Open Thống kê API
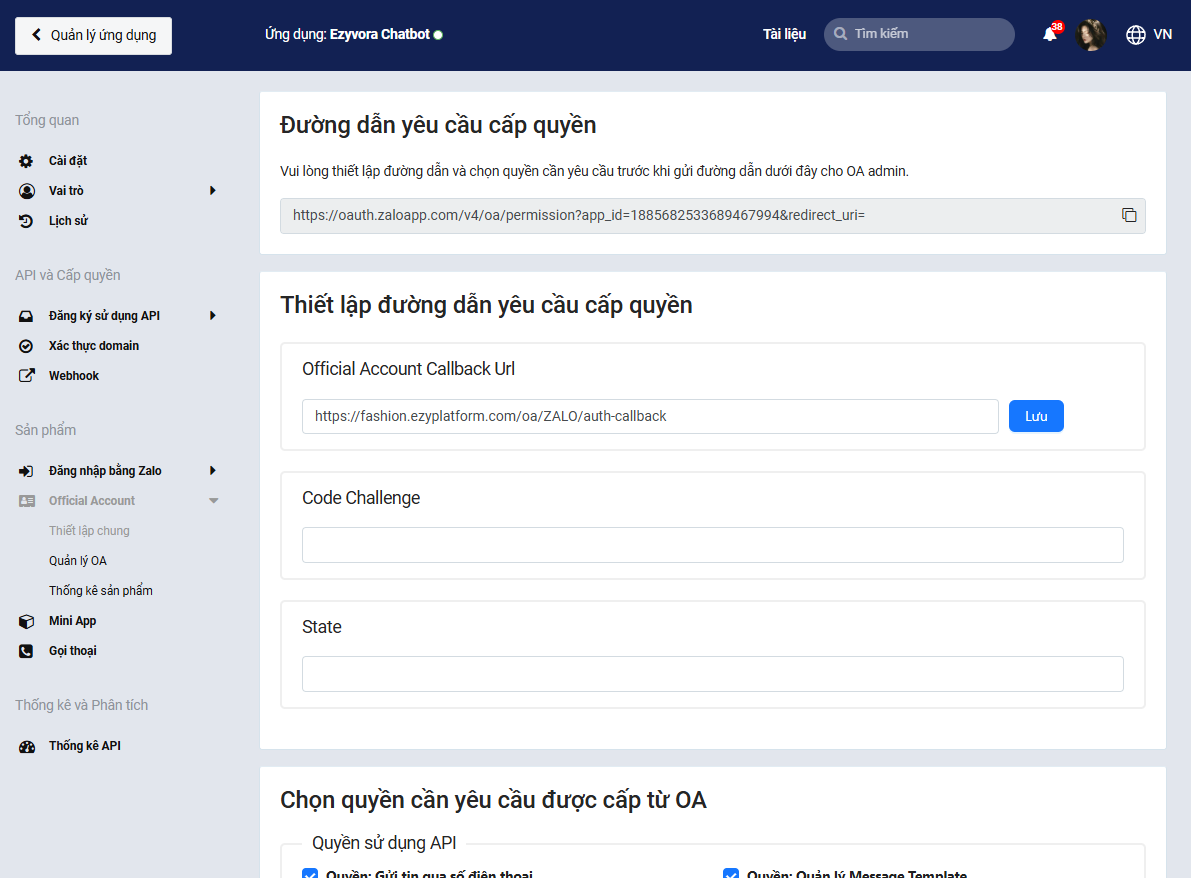The height and width of the screenshot is (878, 1191). [85, 746]
